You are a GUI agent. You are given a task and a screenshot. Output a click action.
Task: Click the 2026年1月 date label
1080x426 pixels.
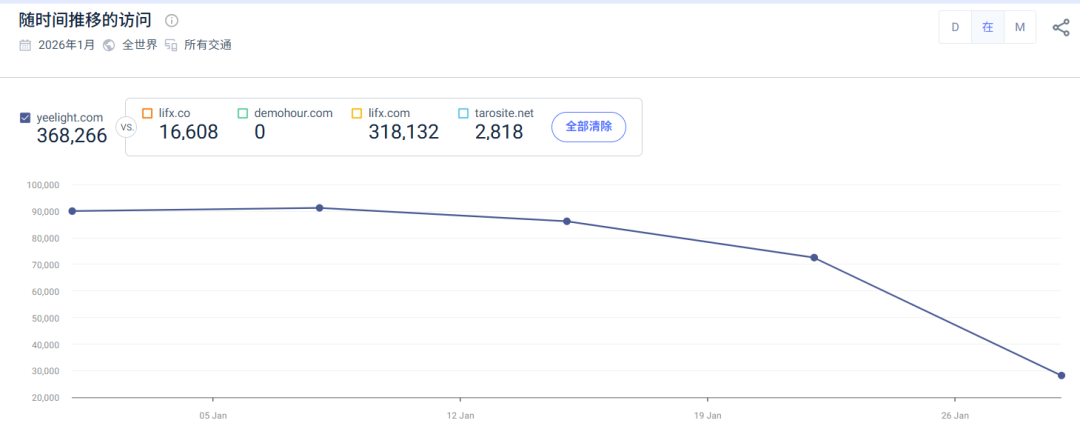(x=67, y=45)
